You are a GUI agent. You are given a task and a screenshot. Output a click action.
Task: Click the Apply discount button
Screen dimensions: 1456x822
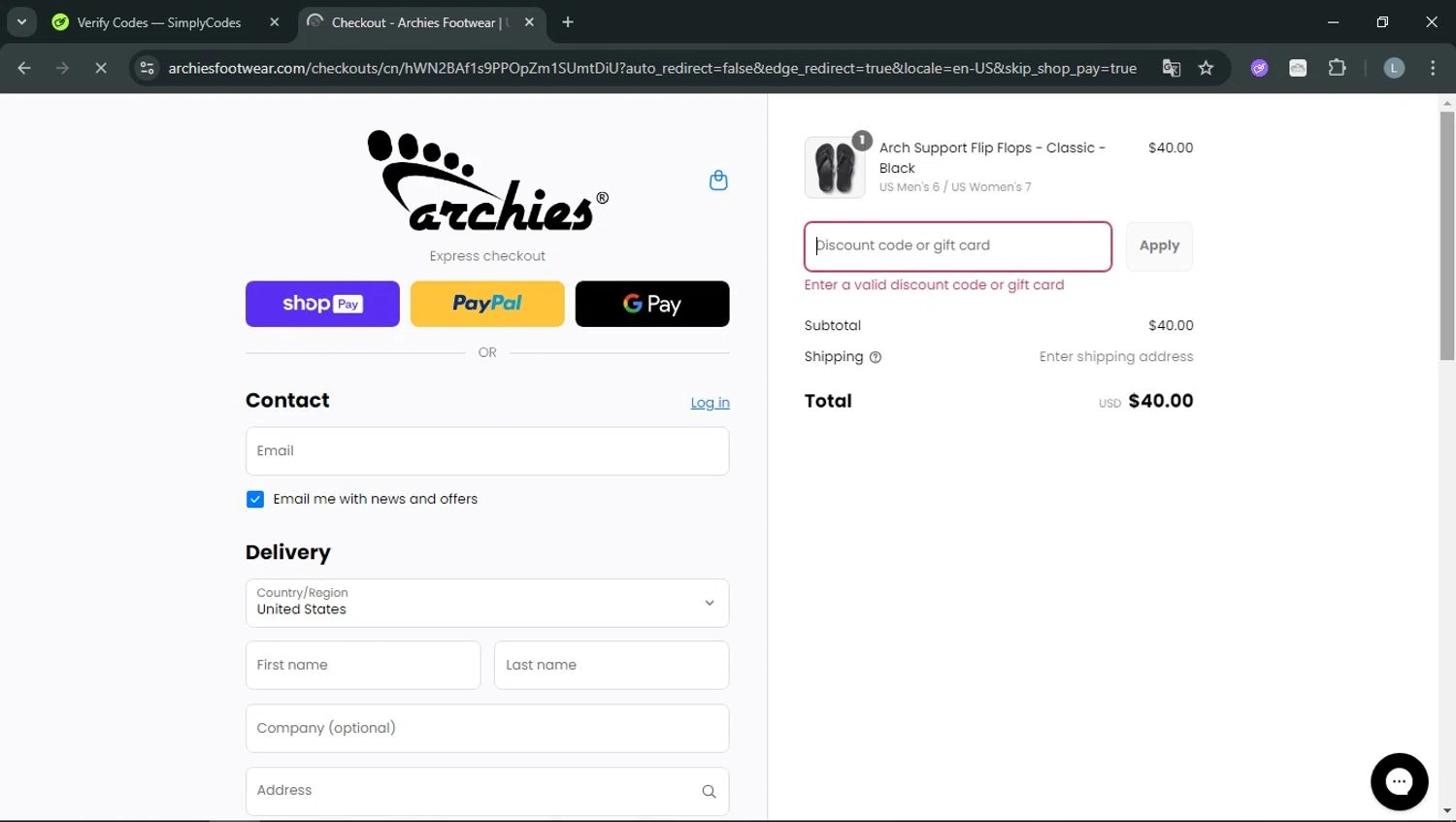click(x=1159, y=246)
